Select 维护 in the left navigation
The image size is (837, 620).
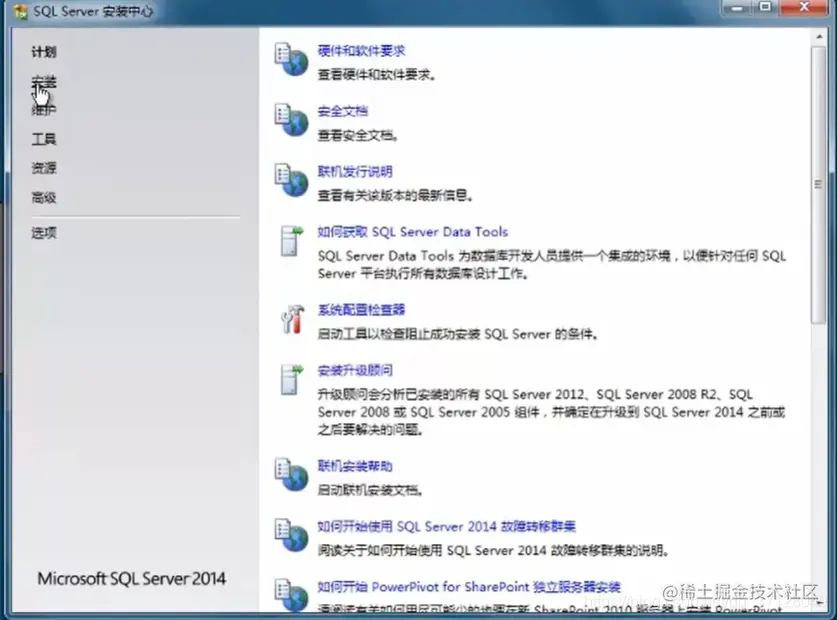[x=44, y=110]
